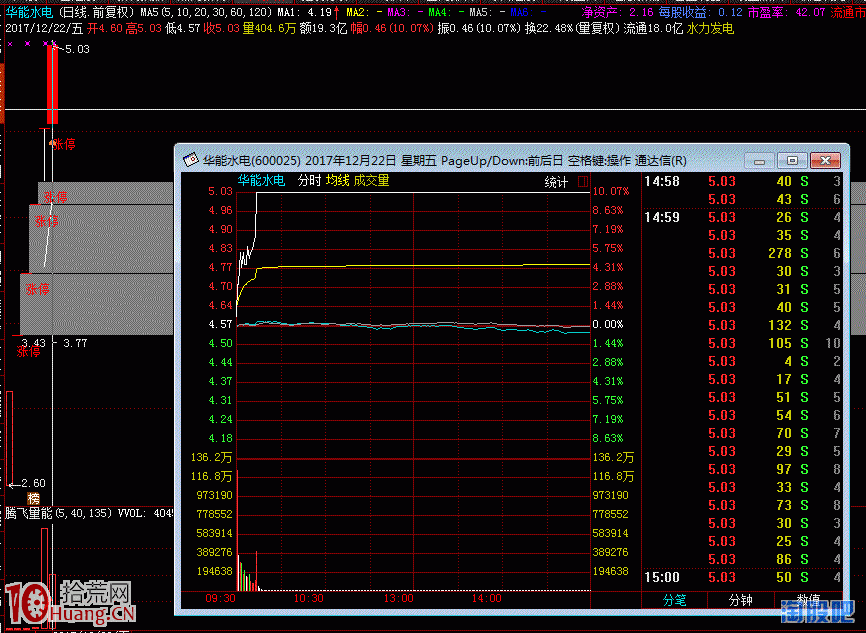Maximize the 华能水电 intraday popup window
This screenshot has width=866, height=633.
click(792, 161)
